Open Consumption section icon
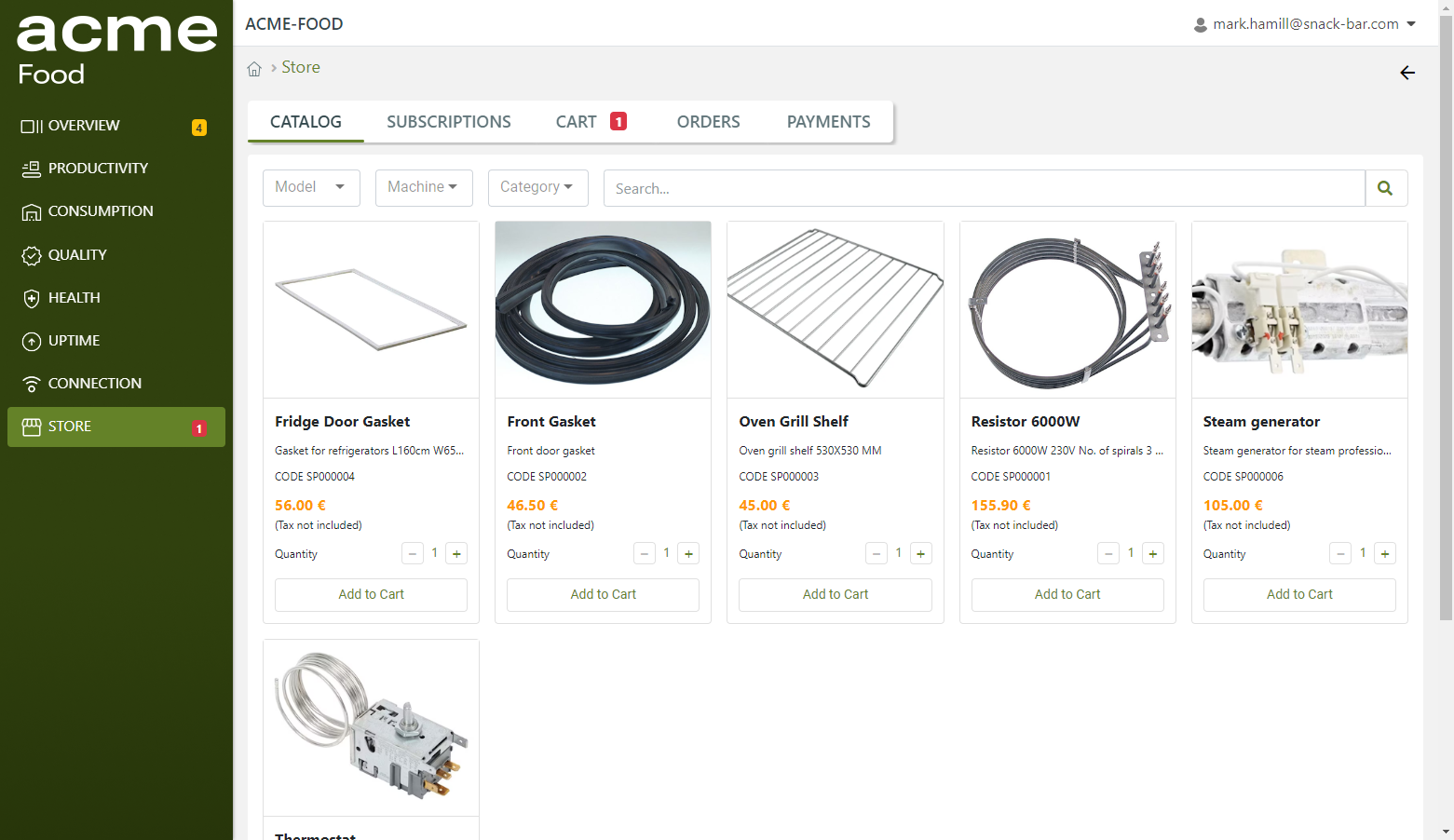1454x840 pixels. coord(32,212)
